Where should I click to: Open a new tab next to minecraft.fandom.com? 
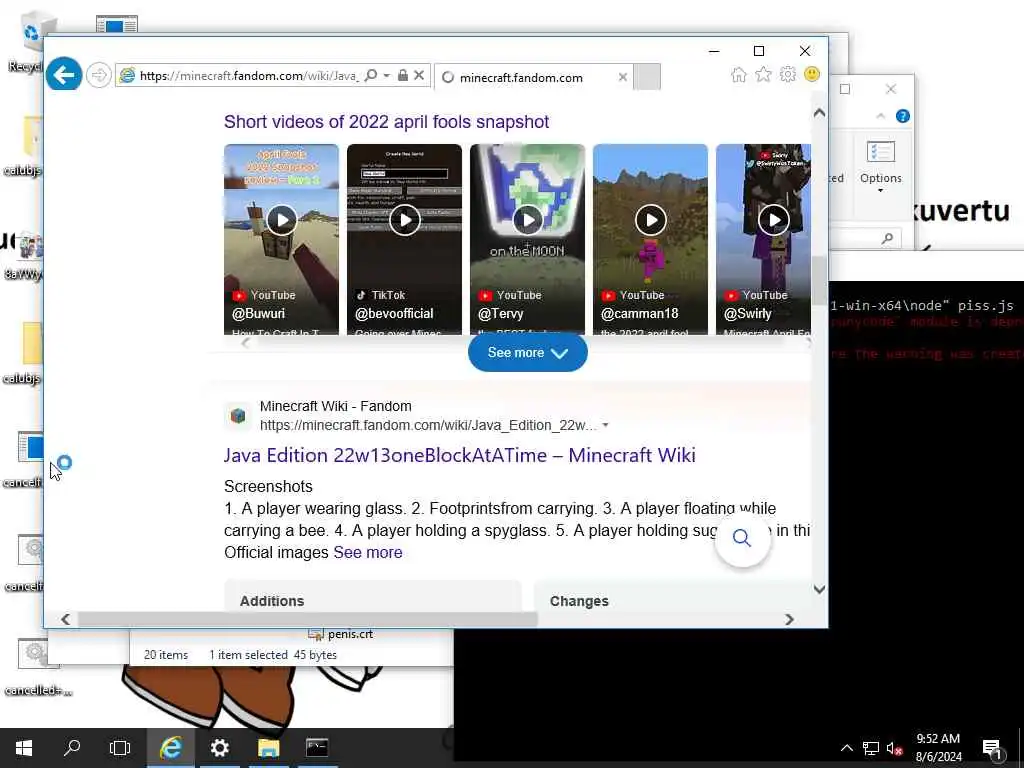pyautogui.click(x=647, y=77)
